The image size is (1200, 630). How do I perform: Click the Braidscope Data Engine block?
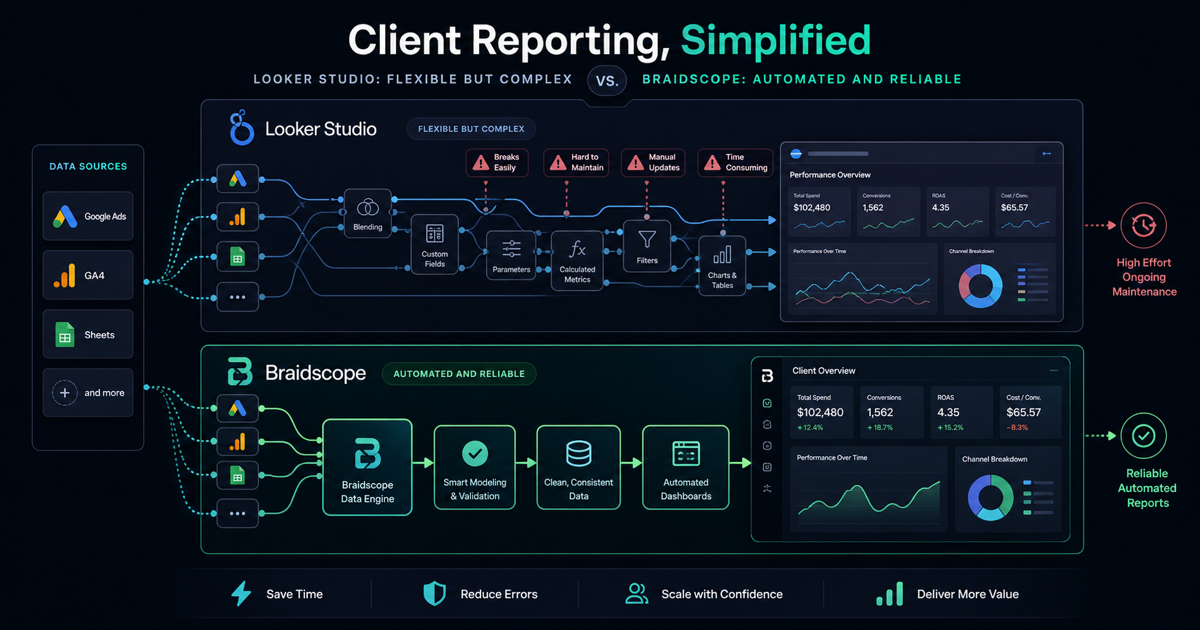[x=367, y=468]
